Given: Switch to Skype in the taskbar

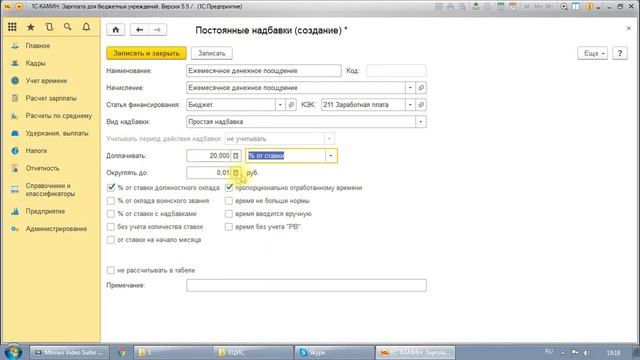Looking at the screenshot, I should click(x=334, y=353).
